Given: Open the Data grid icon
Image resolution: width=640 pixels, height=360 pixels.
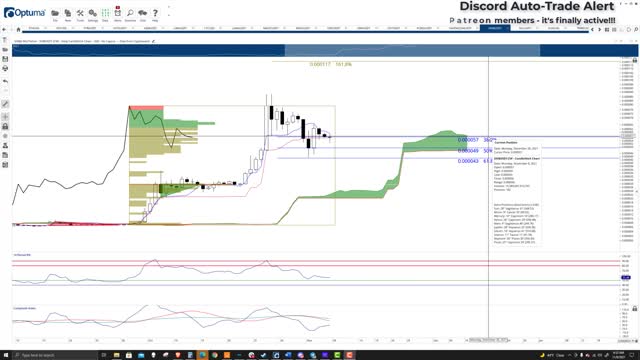Looking at the screenshot, I should [x=105, y=13].
